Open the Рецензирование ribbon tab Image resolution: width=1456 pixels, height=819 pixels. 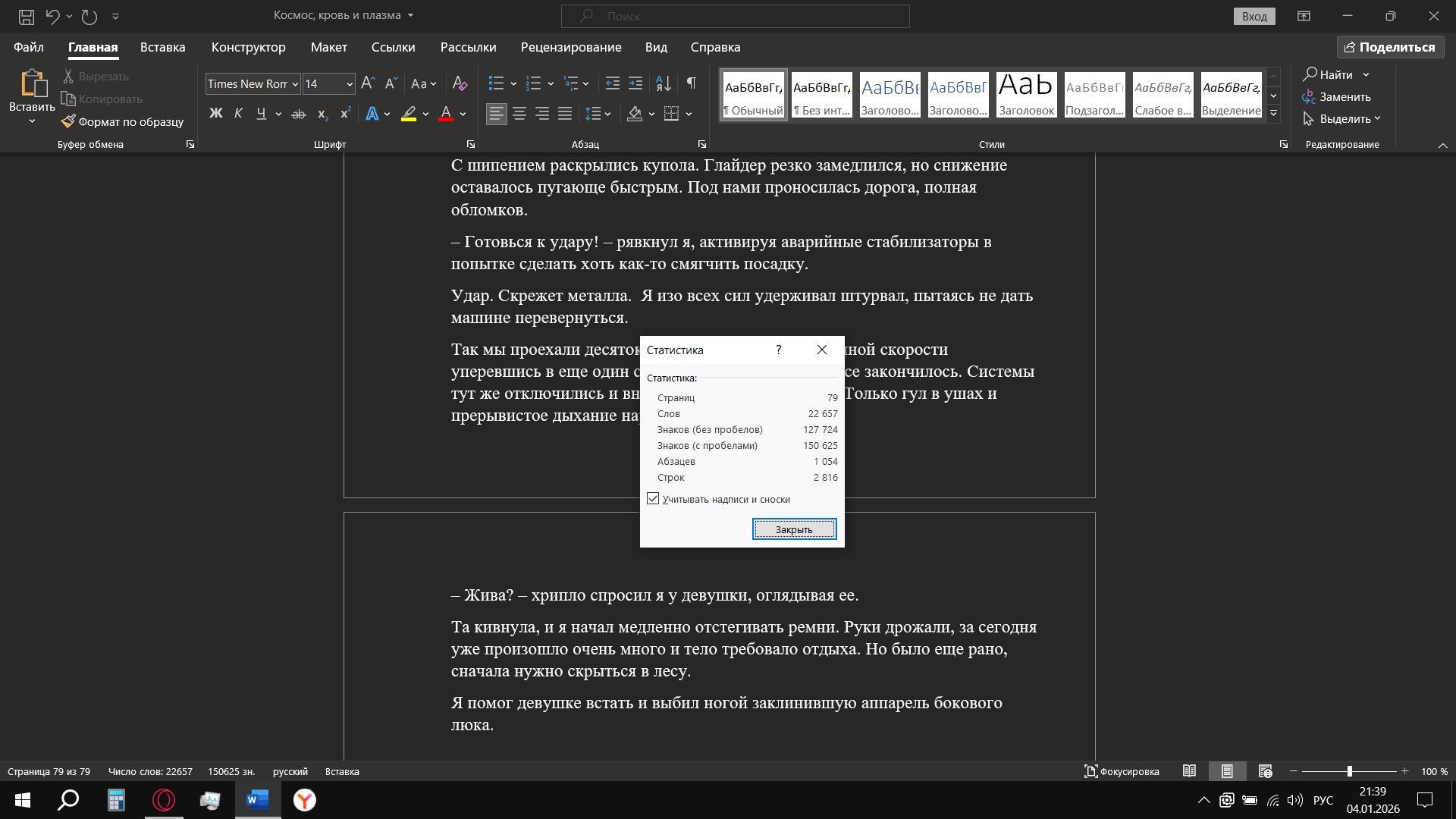(x=570, y=47)
